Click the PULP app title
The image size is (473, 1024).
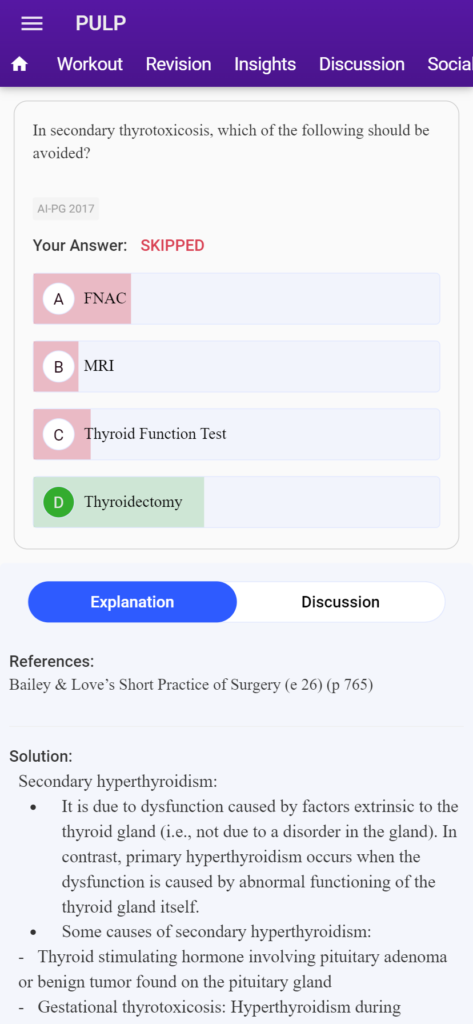pos(101,24)
